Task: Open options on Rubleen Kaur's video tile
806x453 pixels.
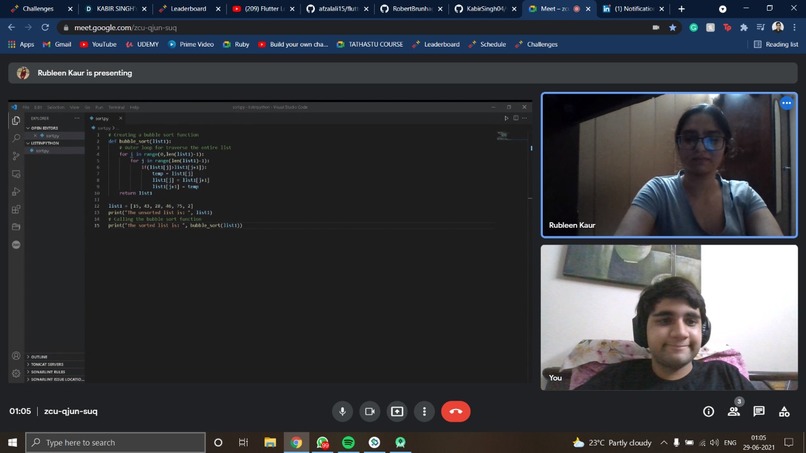Action: point(786,103)
